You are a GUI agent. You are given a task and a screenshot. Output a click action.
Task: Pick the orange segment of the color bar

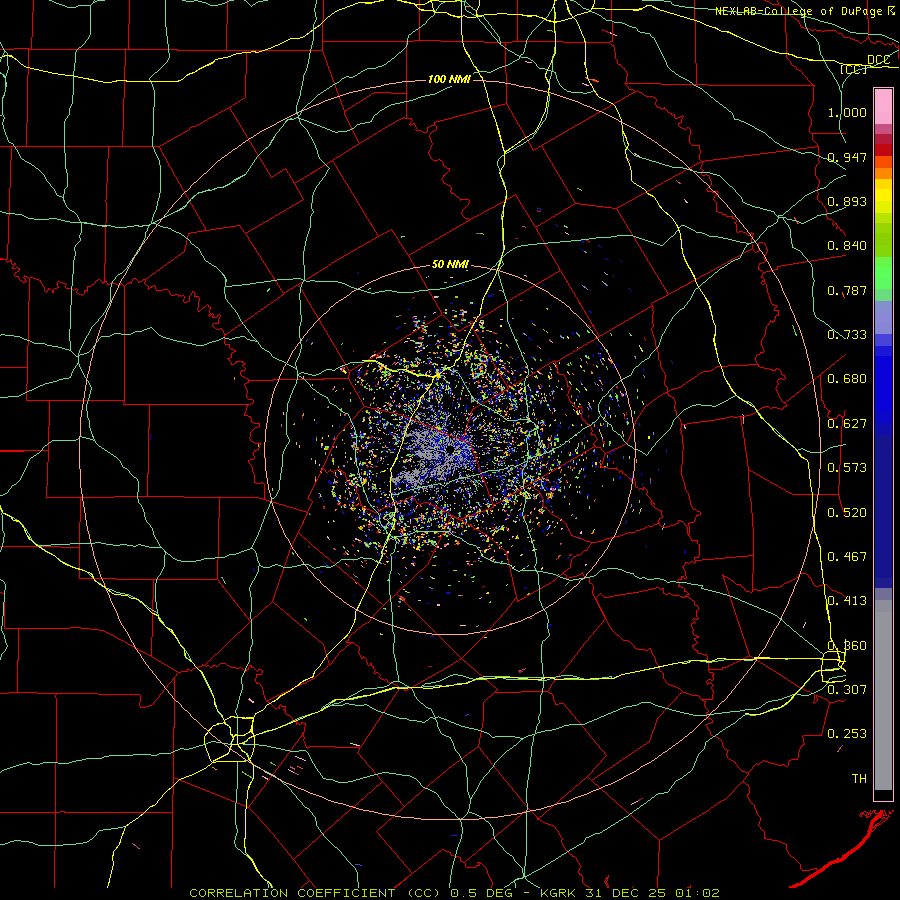[x=883, y=173]
